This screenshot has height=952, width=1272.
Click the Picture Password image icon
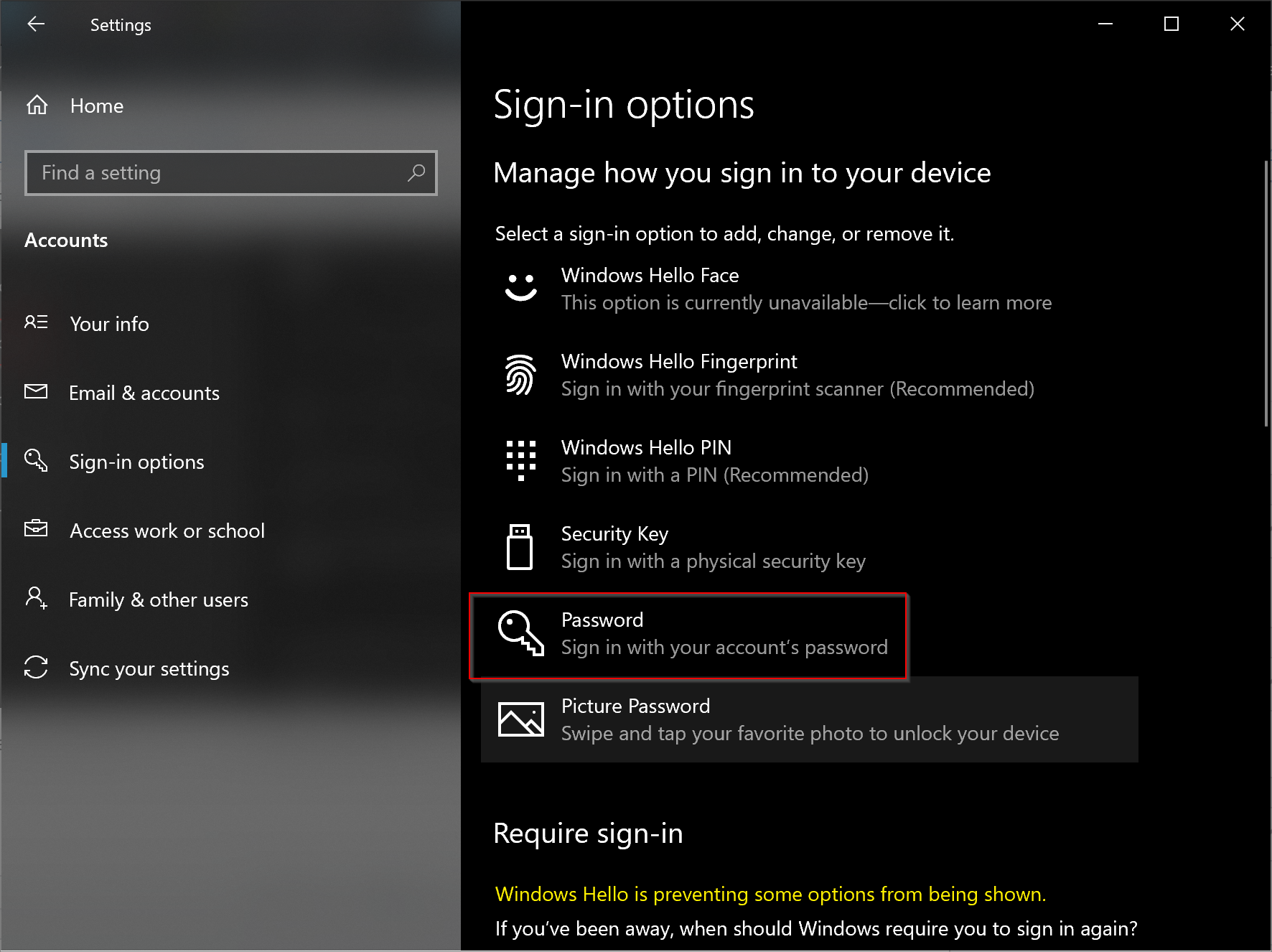[x=521, y=719]
